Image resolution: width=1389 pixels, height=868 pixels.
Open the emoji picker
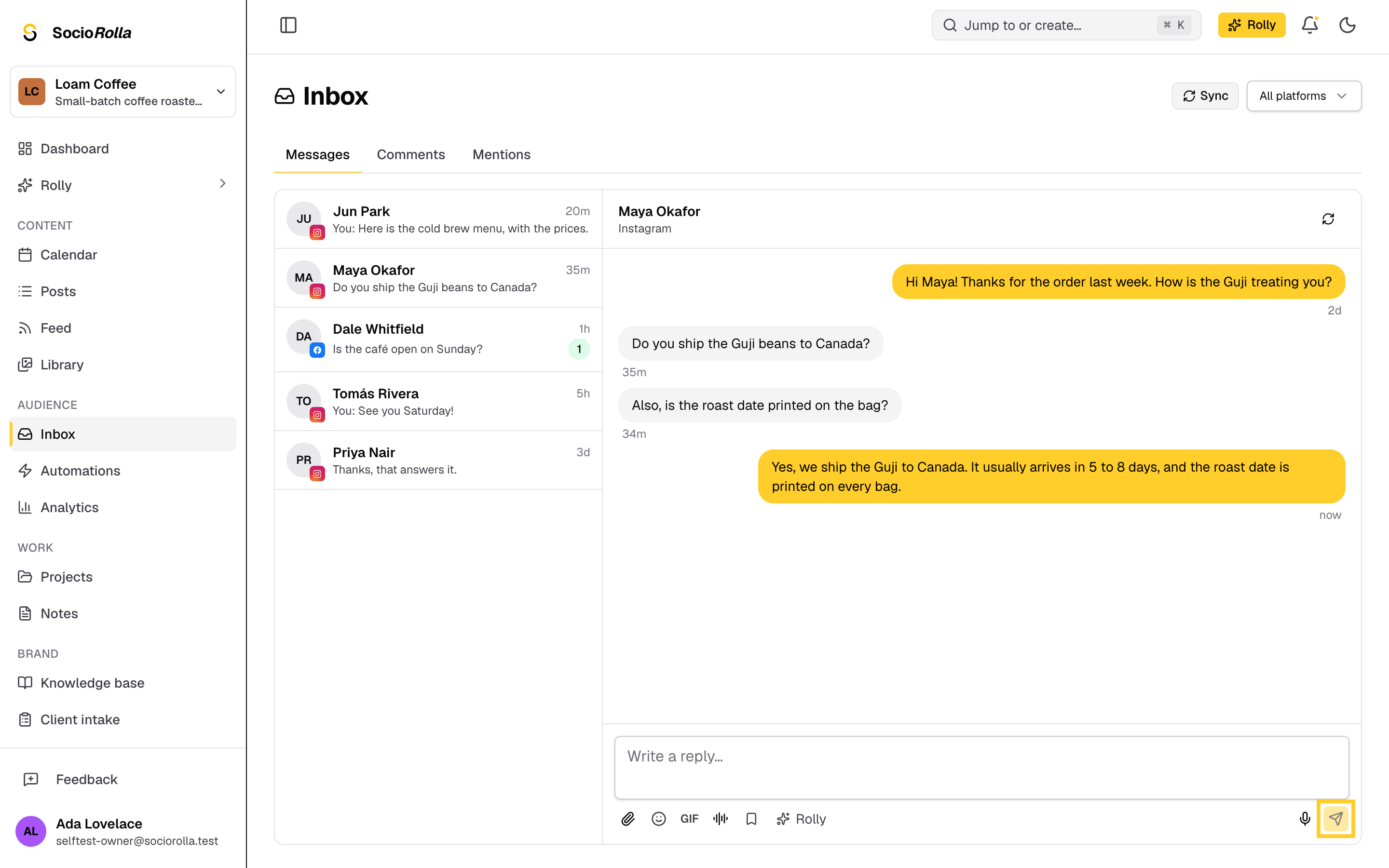tap(658, 819)
